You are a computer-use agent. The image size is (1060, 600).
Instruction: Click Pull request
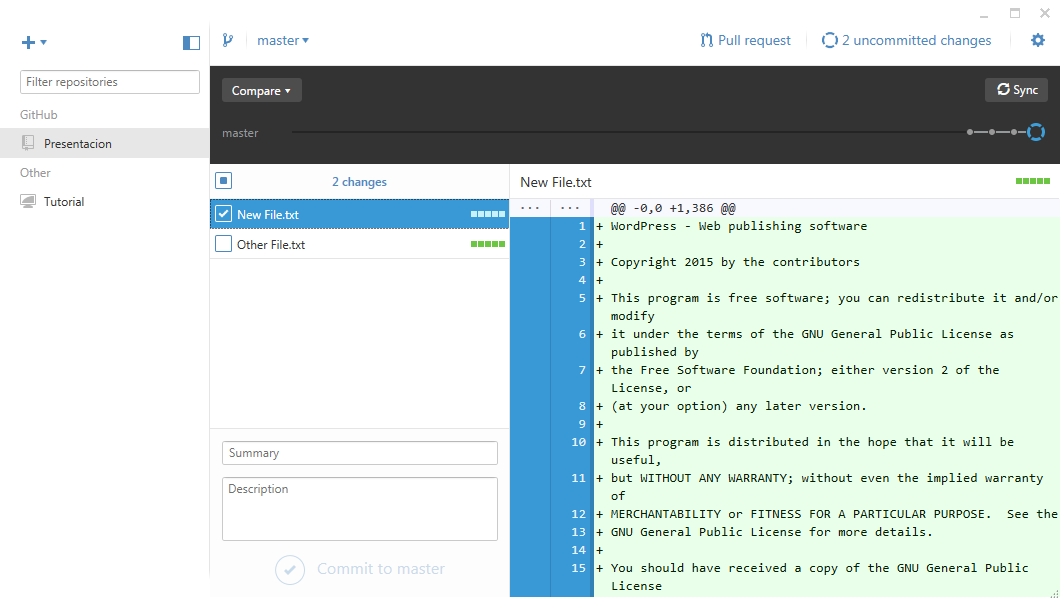click(745, 41)
